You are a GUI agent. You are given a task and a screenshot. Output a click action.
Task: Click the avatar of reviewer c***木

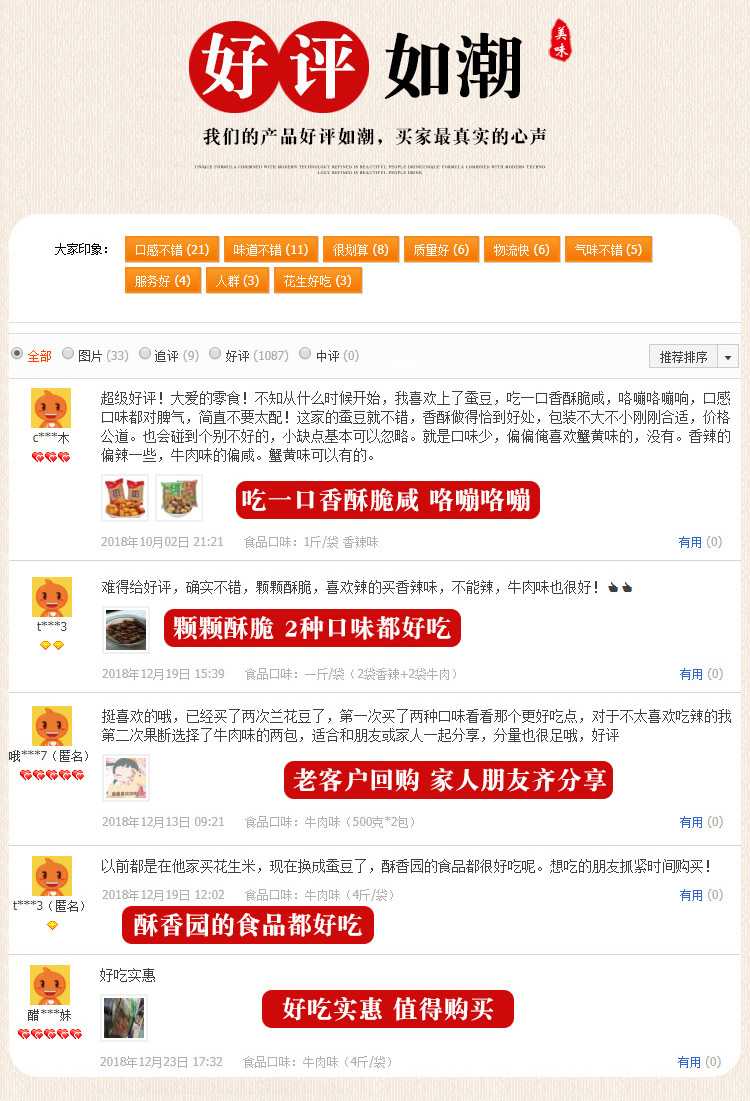click(51, 408)
